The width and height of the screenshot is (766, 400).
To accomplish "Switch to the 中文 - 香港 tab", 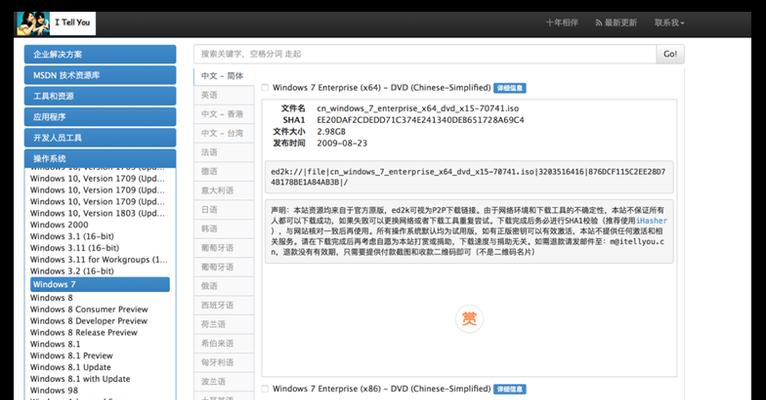I will [224, 114].
